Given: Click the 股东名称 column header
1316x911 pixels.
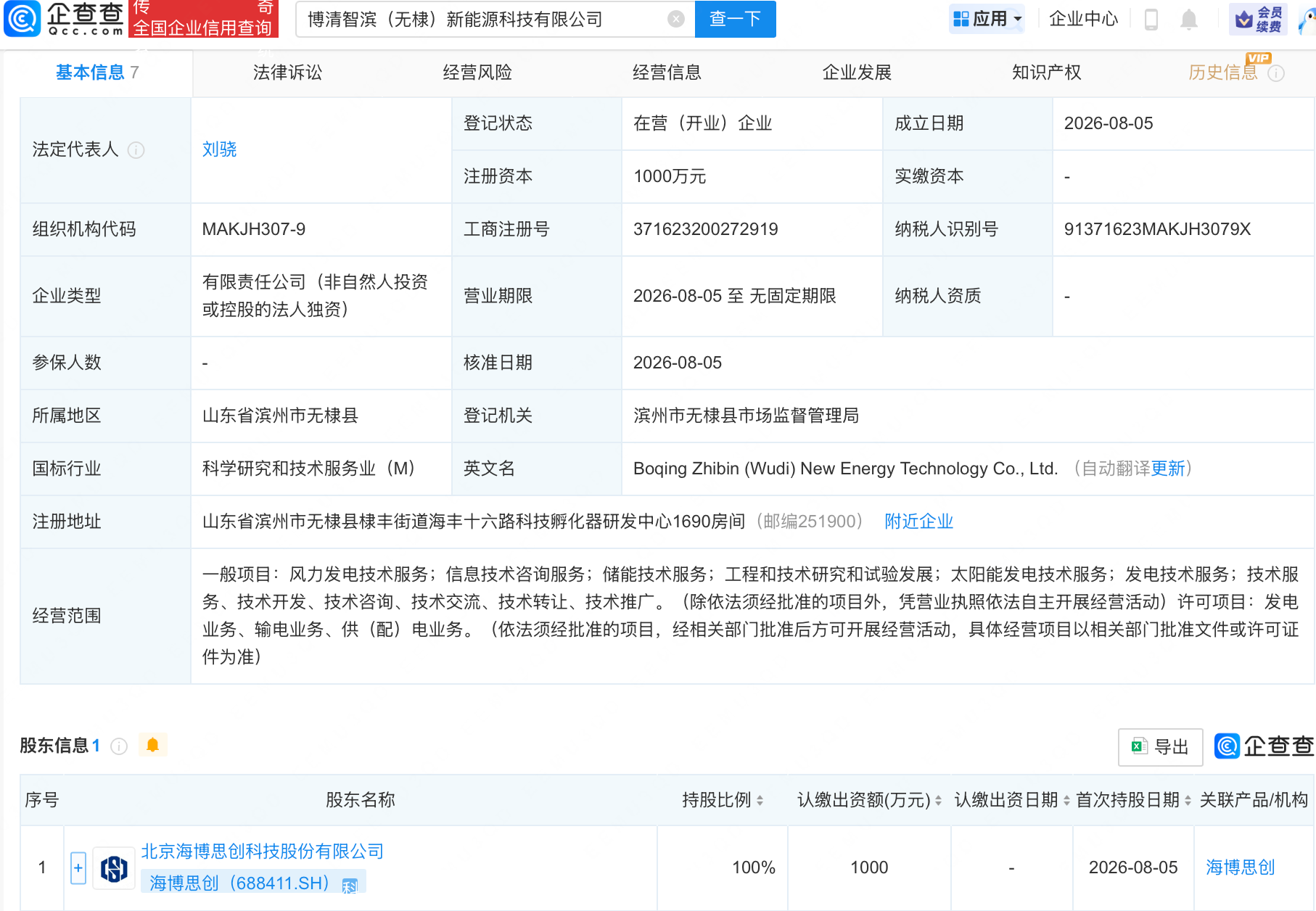Looking at the screenshot, I should tap(361, 800).
